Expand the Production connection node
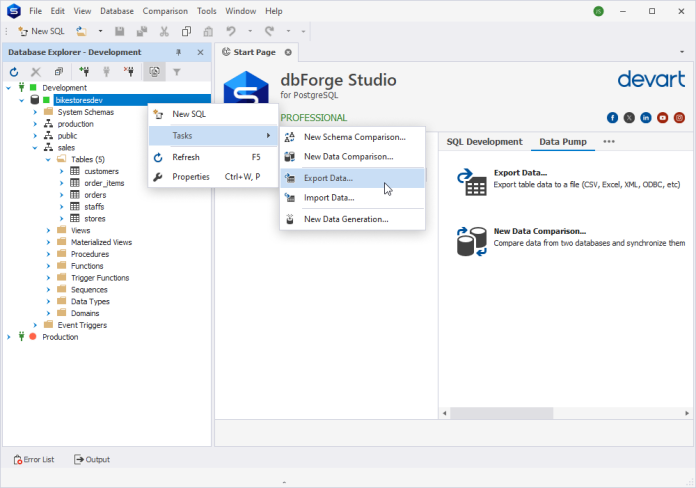Viewport: 696px width, 488px height. point(8,337)
